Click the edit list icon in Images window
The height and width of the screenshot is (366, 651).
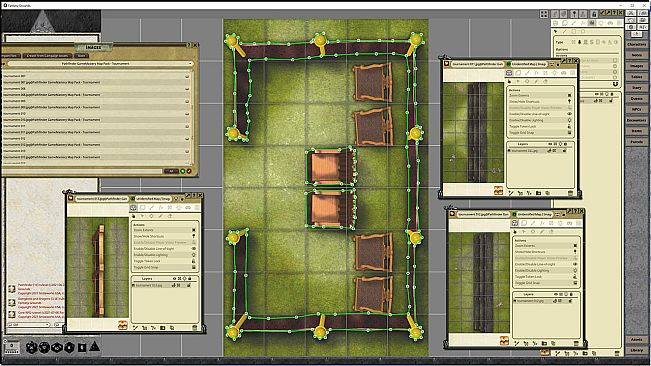[189, 171]
